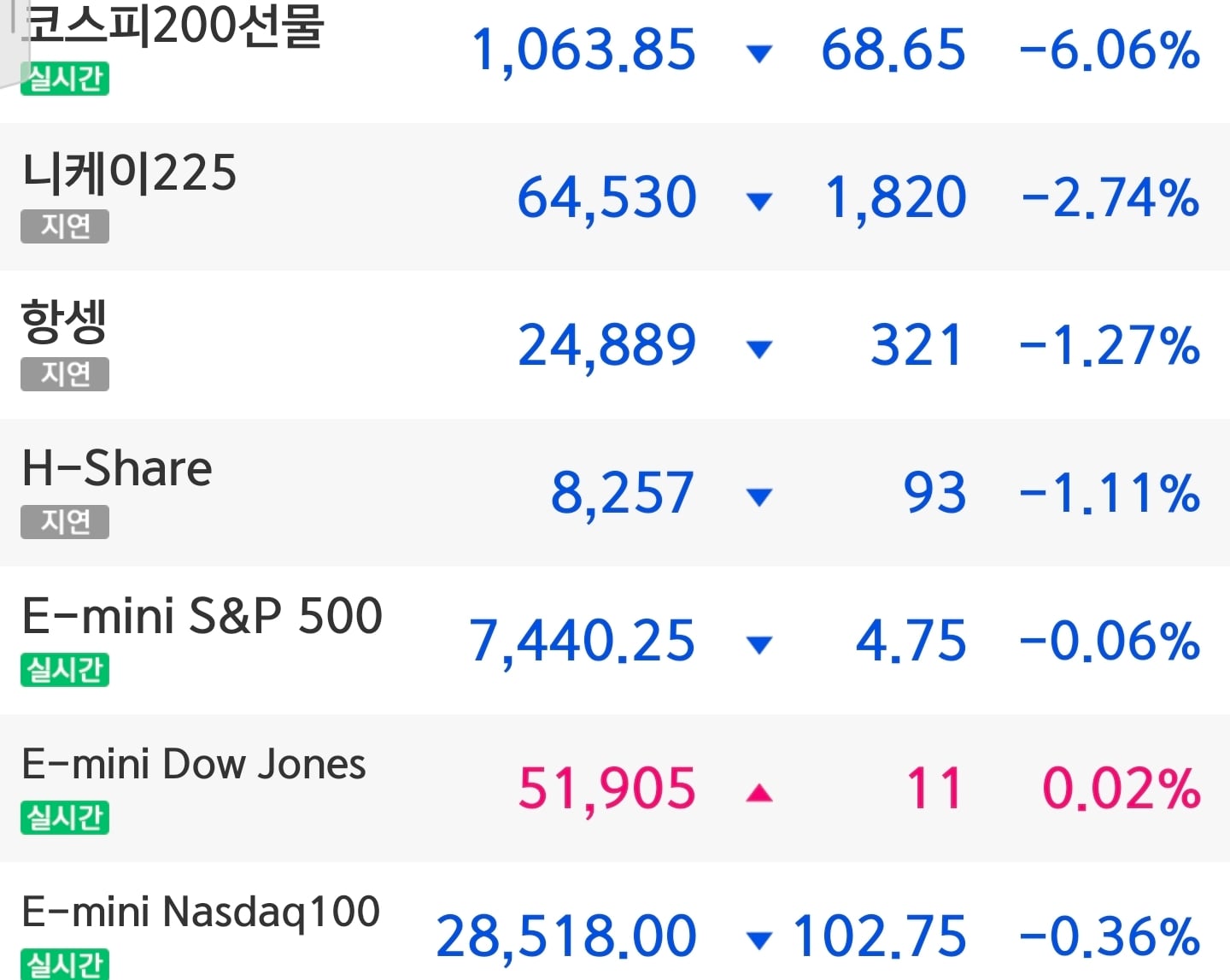Image resolution: width=1230 pixels, height=980 pixels.
Task: Open the 항셍 index entry
Action: tap(615, 344)
